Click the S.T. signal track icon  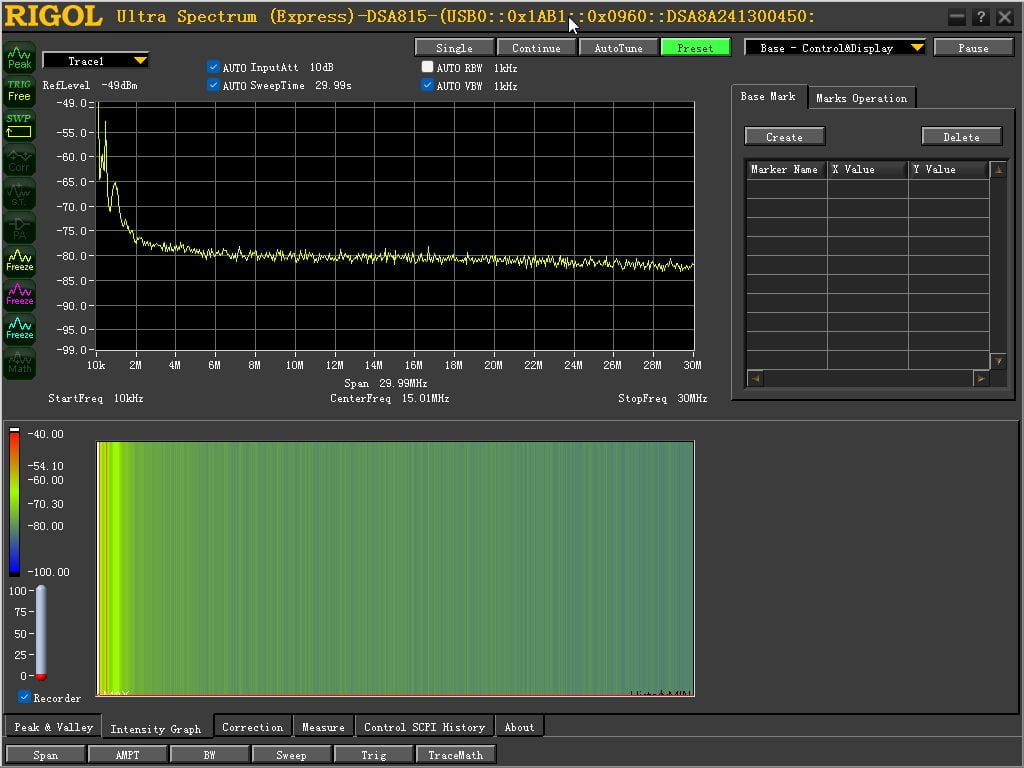point(20,194)
